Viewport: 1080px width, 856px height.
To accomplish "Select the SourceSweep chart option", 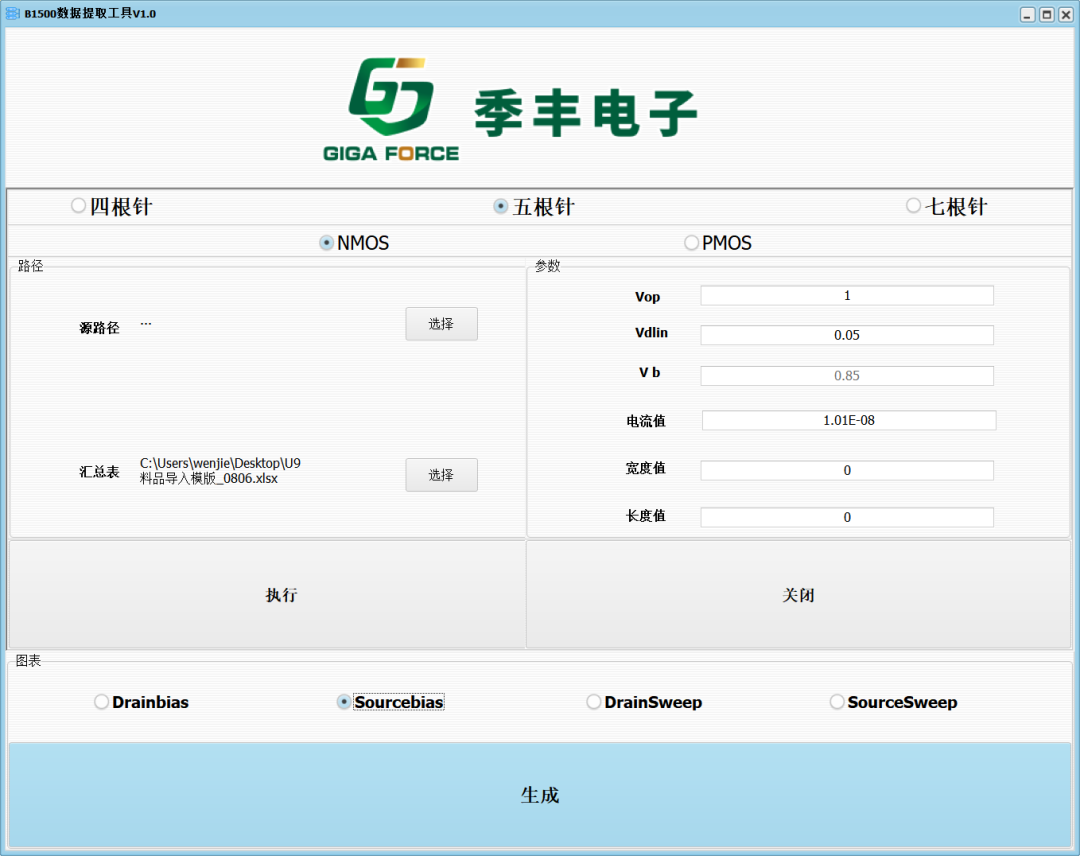I will point(893,702).
